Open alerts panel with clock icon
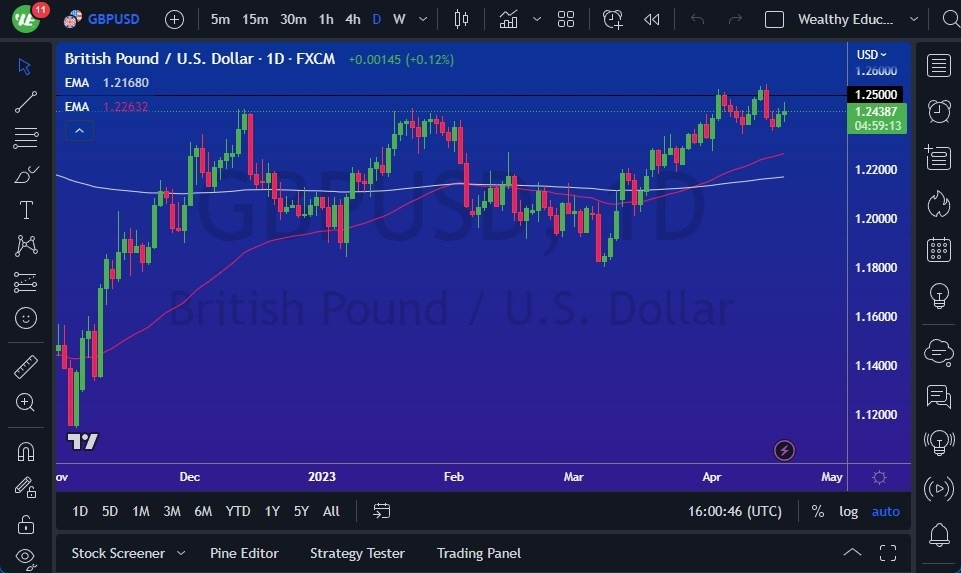961x573 pixels. (x=938, y=112)
